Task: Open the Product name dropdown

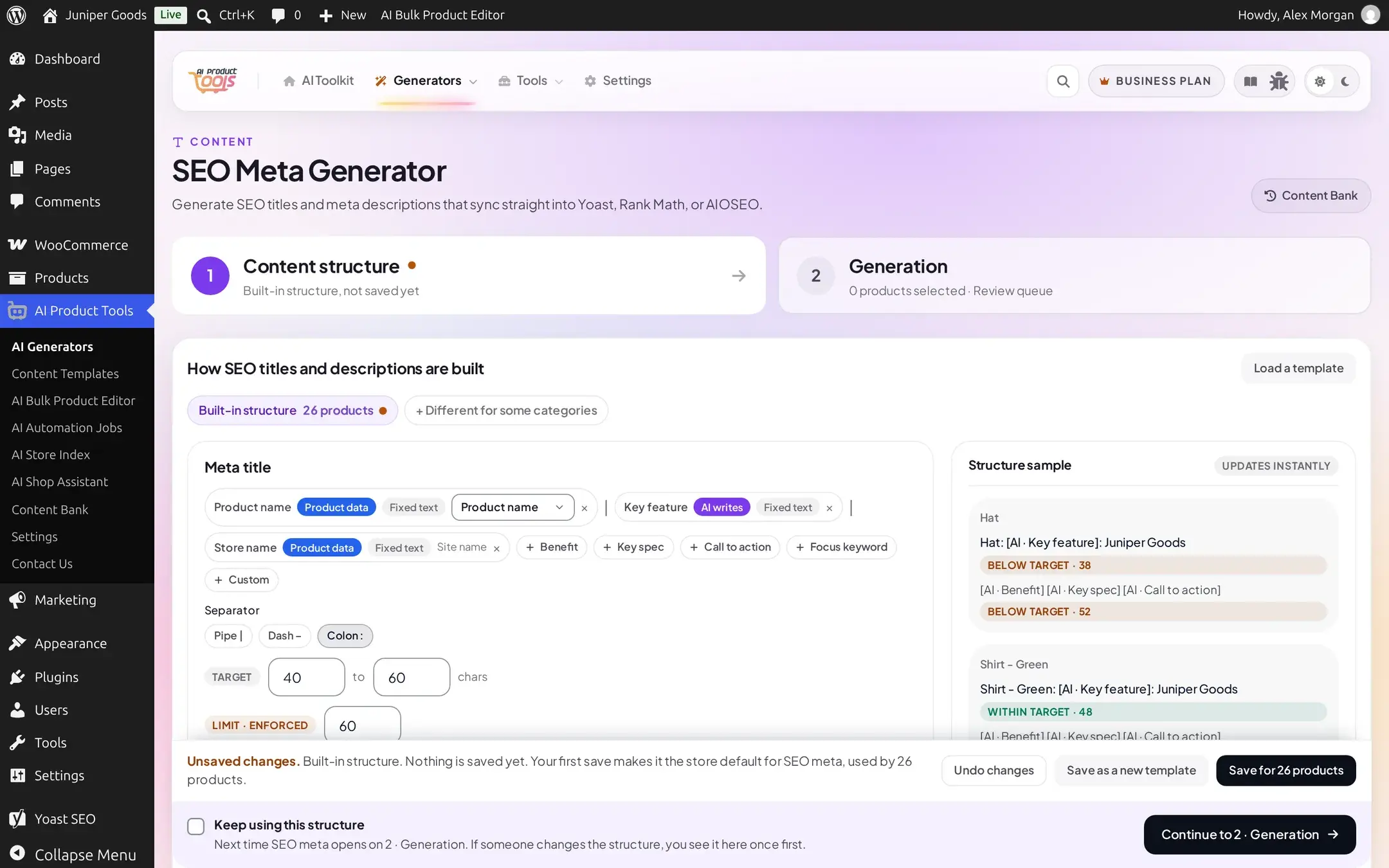Action: coord(513,507)
